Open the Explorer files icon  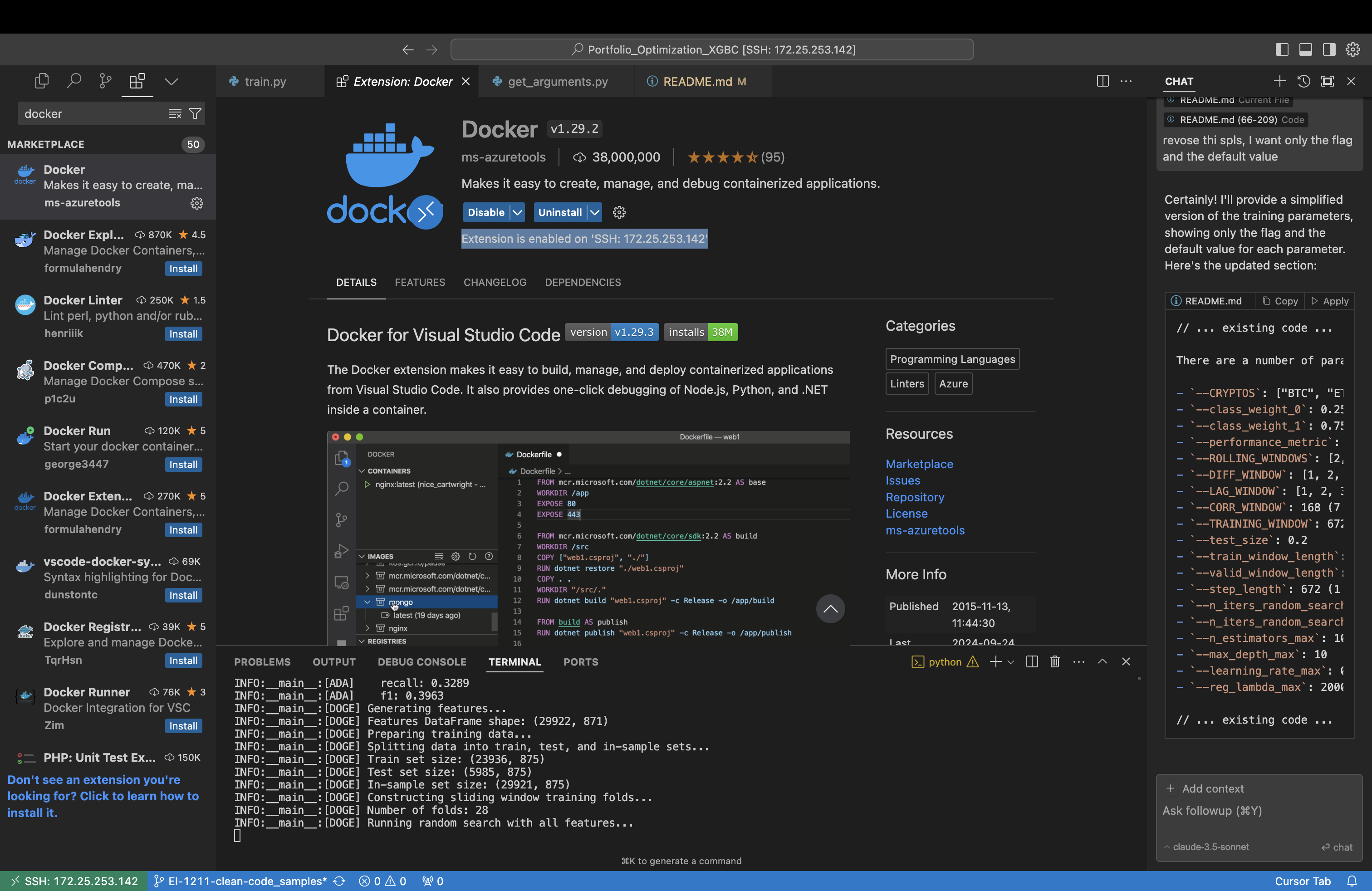41,81
